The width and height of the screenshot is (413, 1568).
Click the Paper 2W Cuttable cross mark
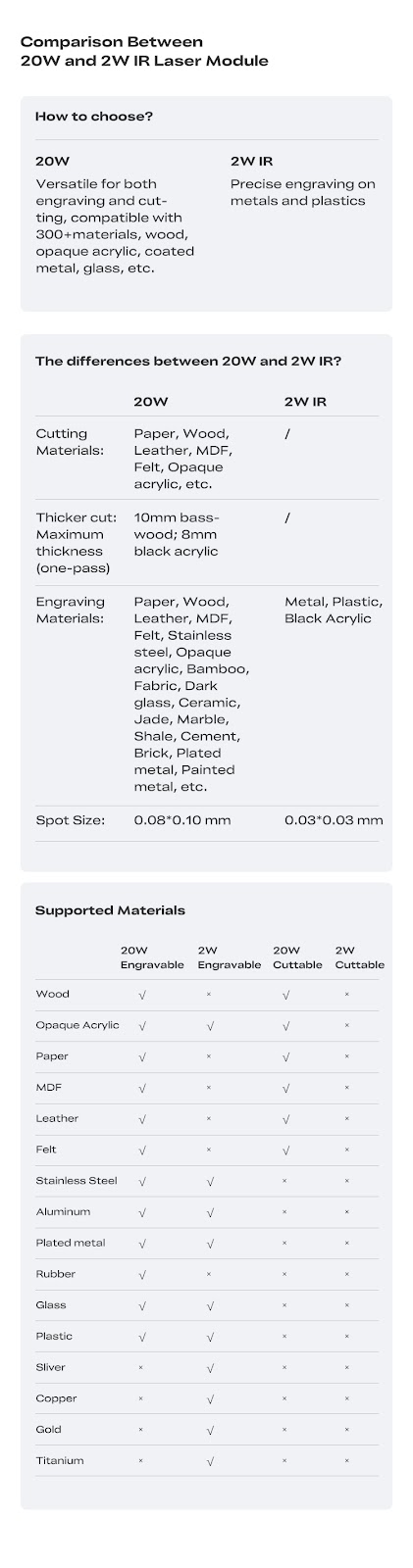pyautogui.click(x=346, y=1056)
